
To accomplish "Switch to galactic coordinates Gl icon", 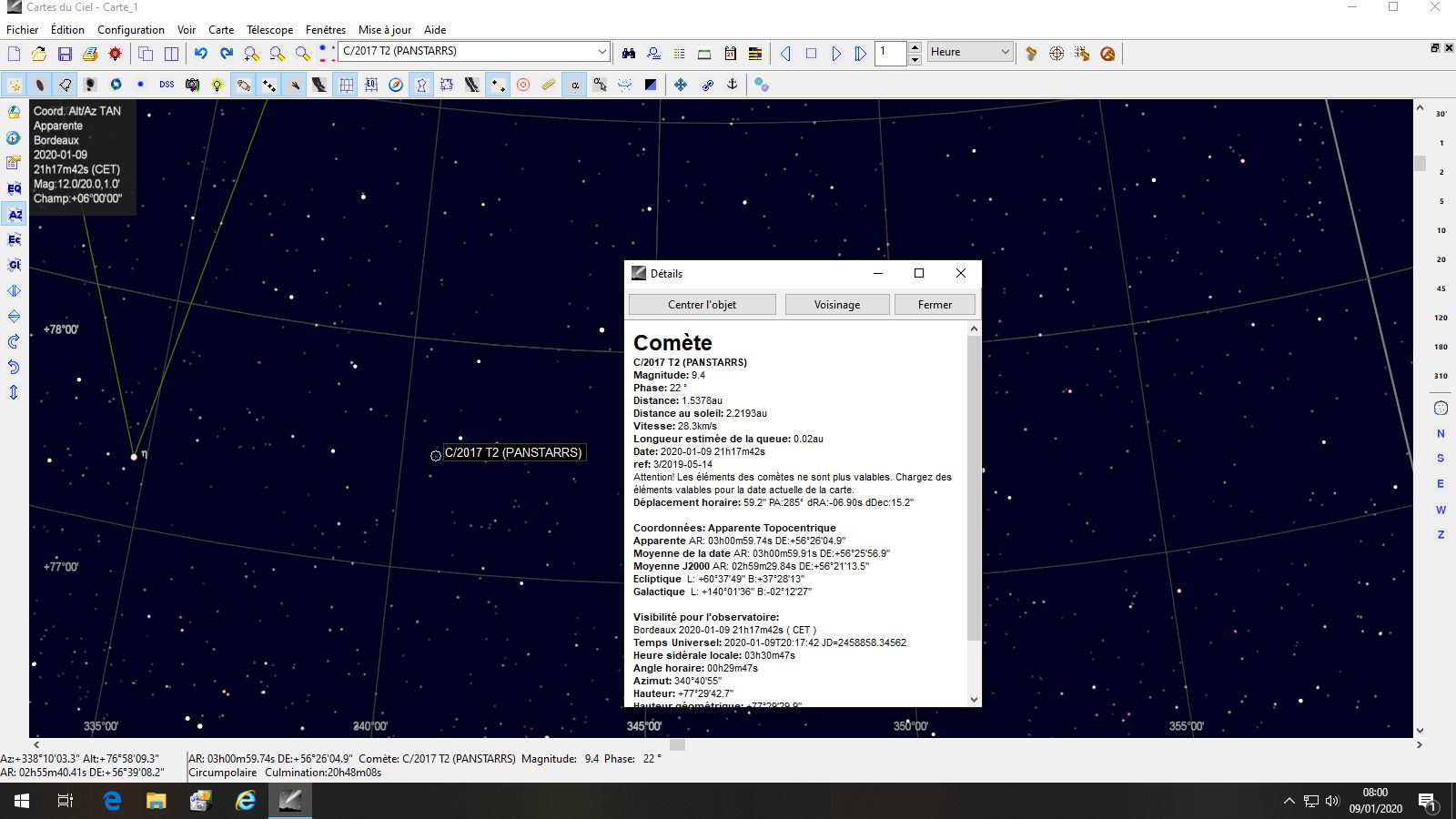I will pos(14,265).
